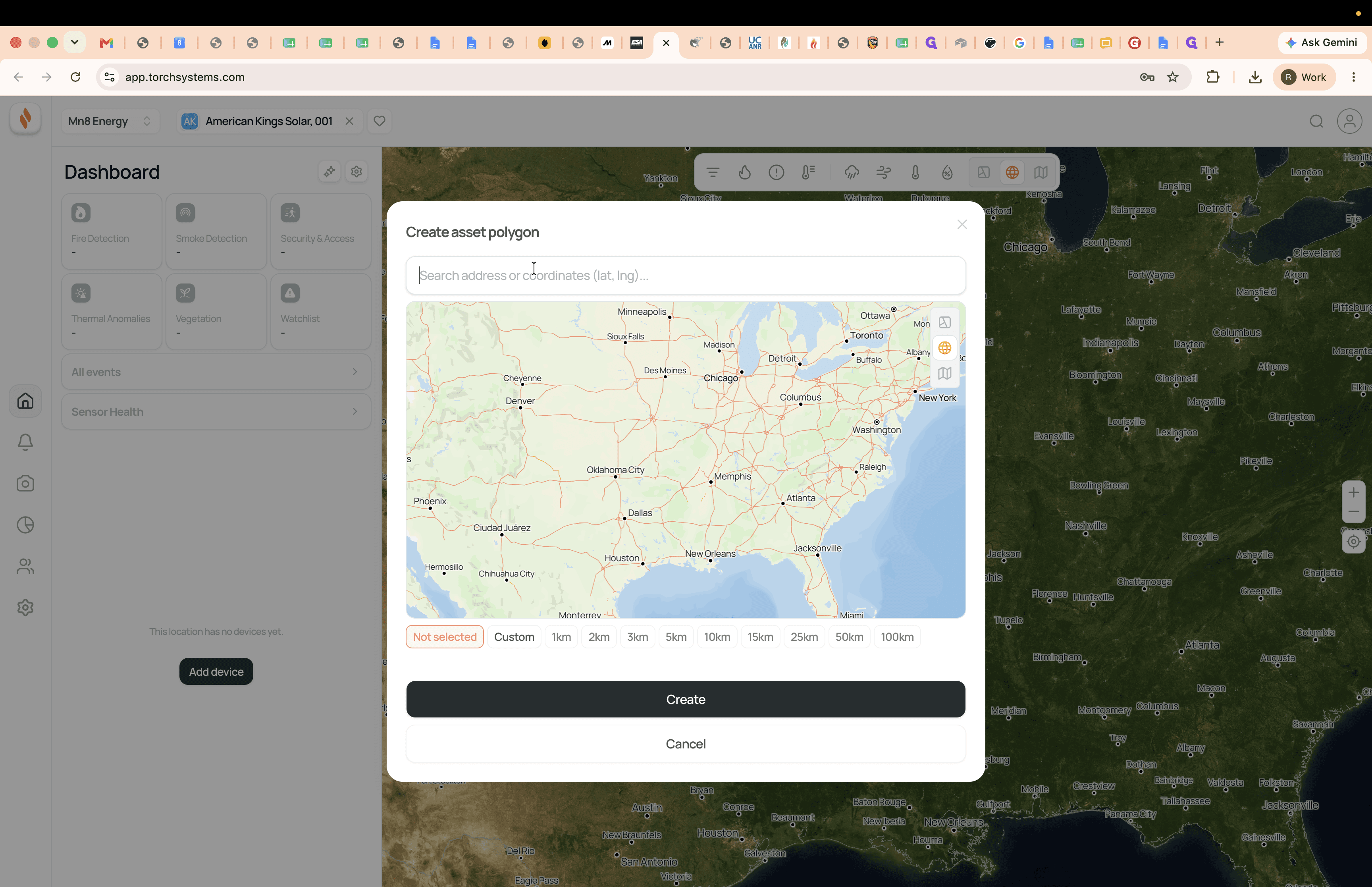Click the Add device button
This screenshot has height=887, width=1372.
pos(216,671)
